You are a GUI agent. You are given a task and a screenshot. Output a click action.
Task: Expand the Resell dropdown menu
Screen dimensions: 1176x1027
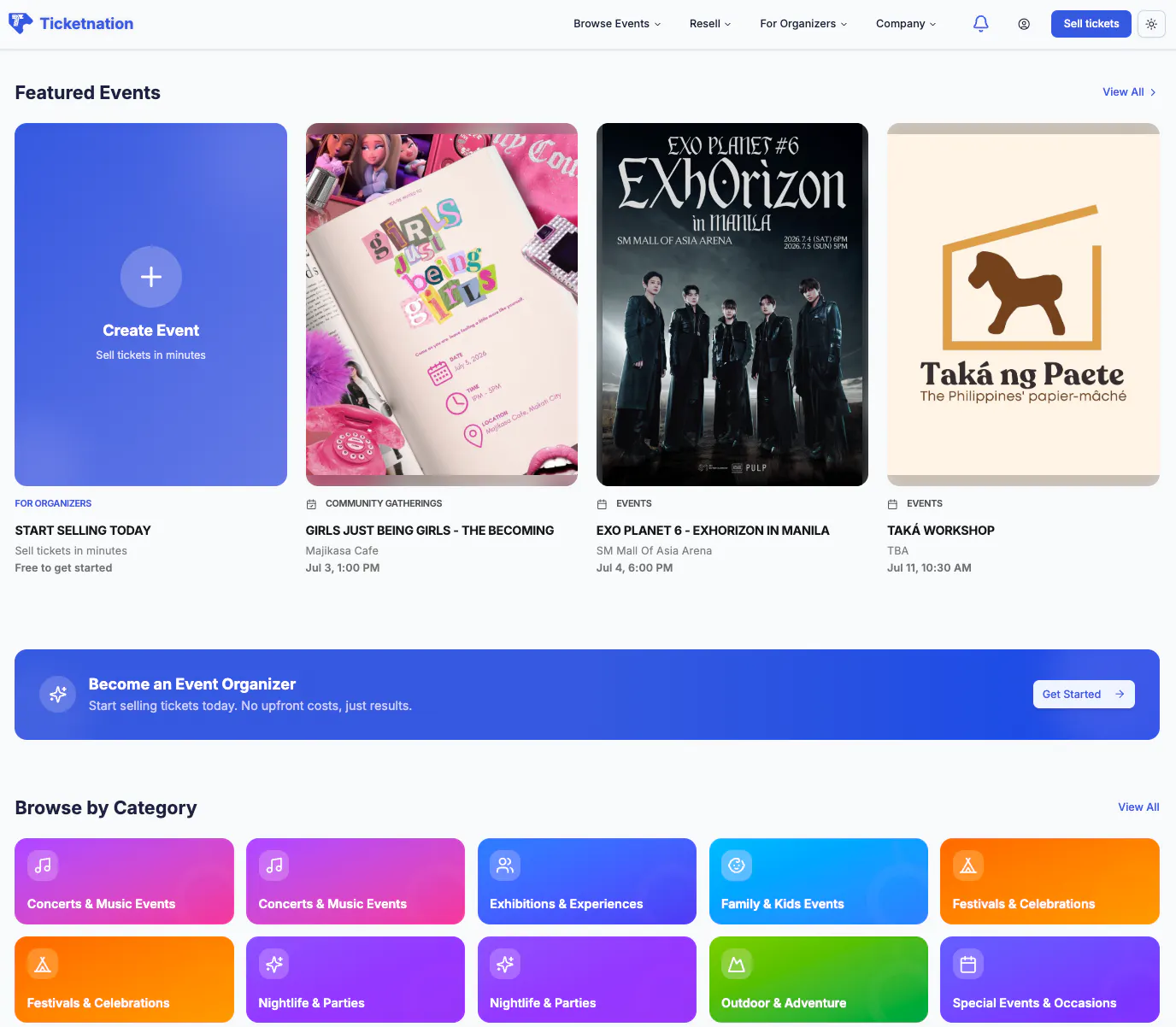tap(710, 24)
